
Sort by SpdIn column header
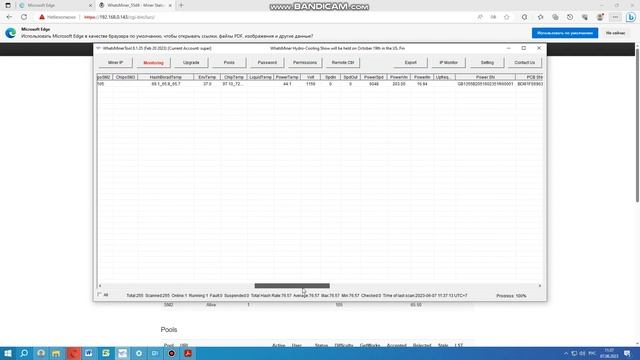[330, 77]
